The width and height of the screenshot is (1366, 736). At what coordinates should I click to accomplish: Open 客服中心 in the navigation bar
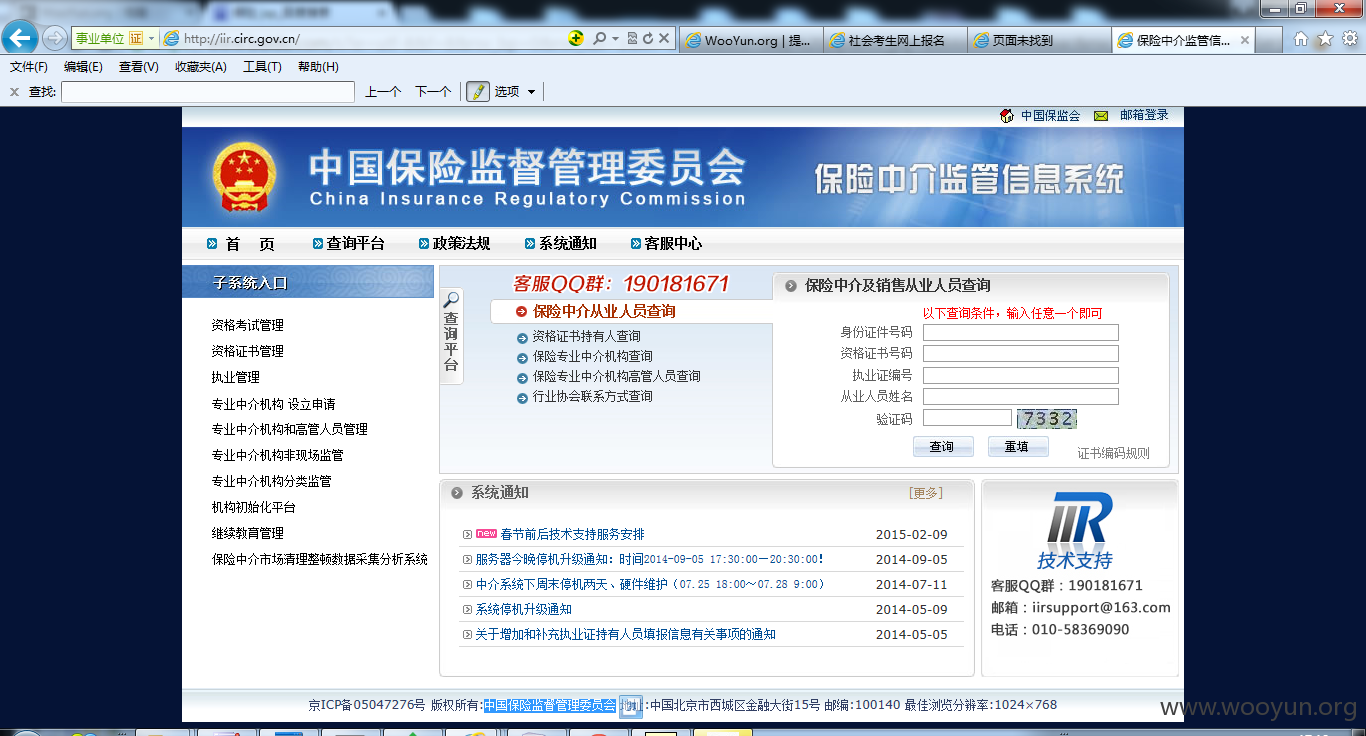[673, 244]
